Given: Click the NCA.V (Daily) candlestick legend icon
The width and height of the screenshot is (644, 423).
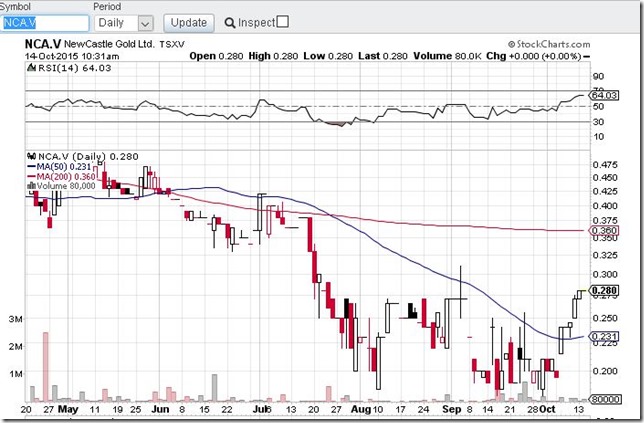Looking at the screenshot, I should coord(31,156).
